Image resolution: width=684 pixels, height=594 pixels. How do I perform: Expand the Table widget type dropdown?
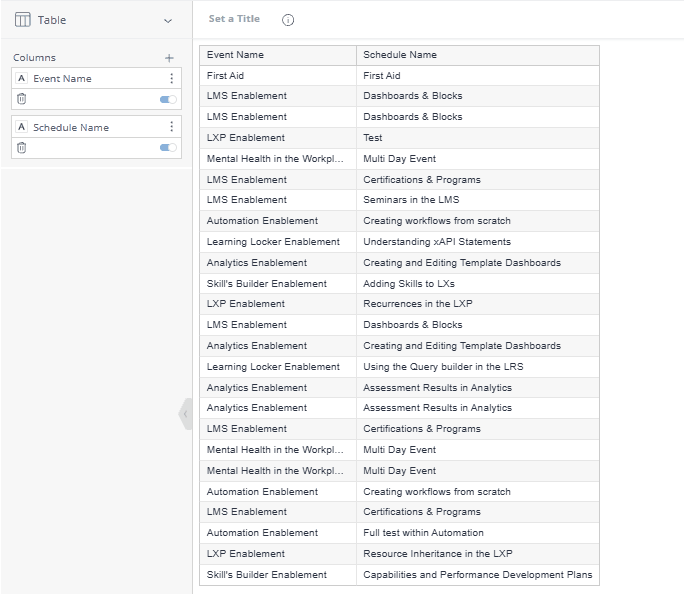[168, 20]
